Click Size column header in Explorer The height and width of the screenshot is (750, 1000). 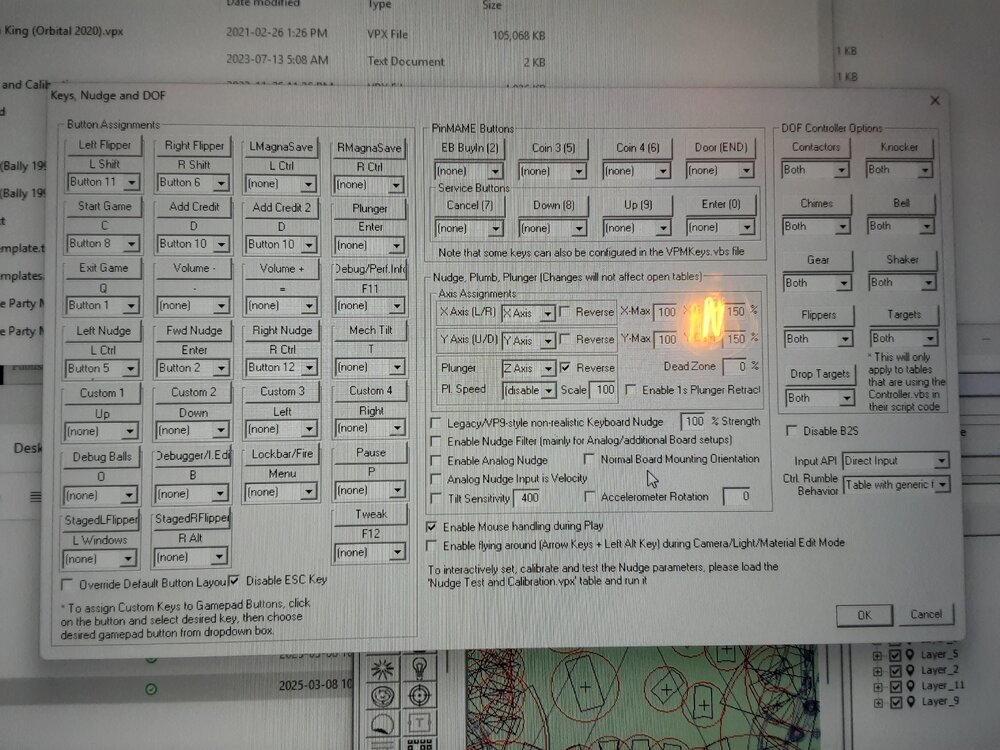(x=492, y=5)
